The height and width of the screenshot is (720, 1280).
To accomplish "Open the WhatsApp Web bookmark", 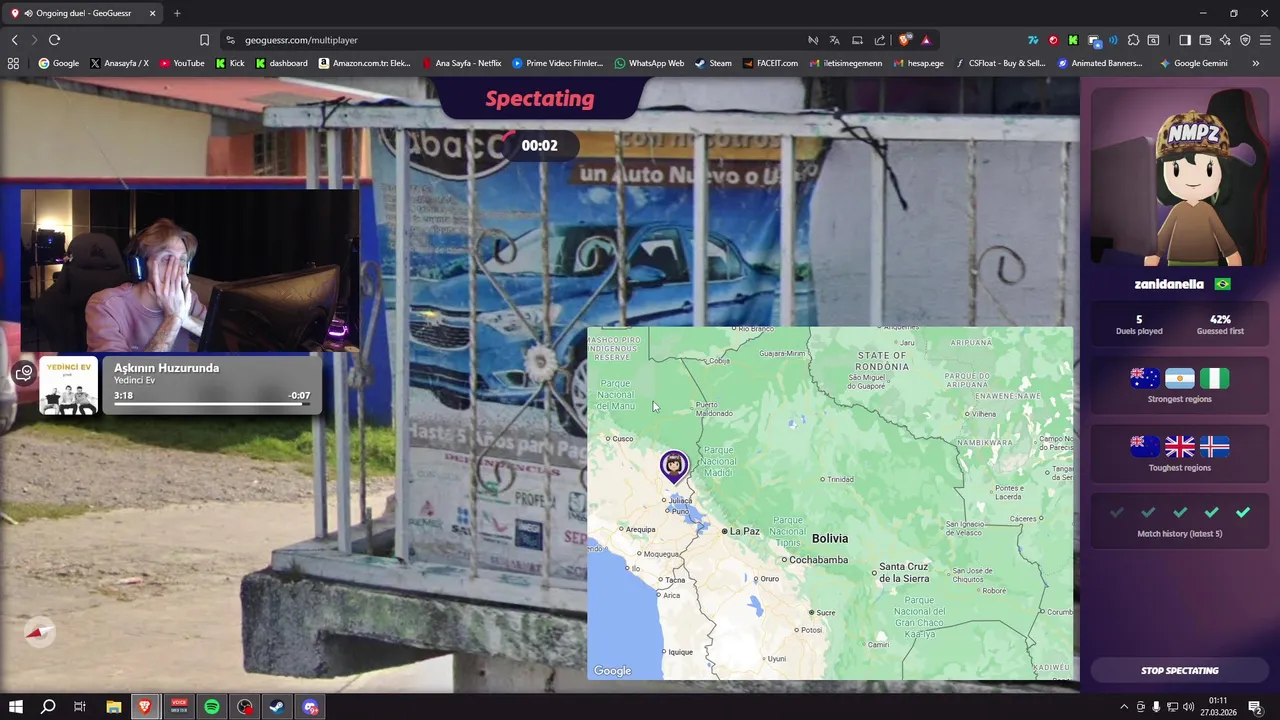I will [649, 63].
